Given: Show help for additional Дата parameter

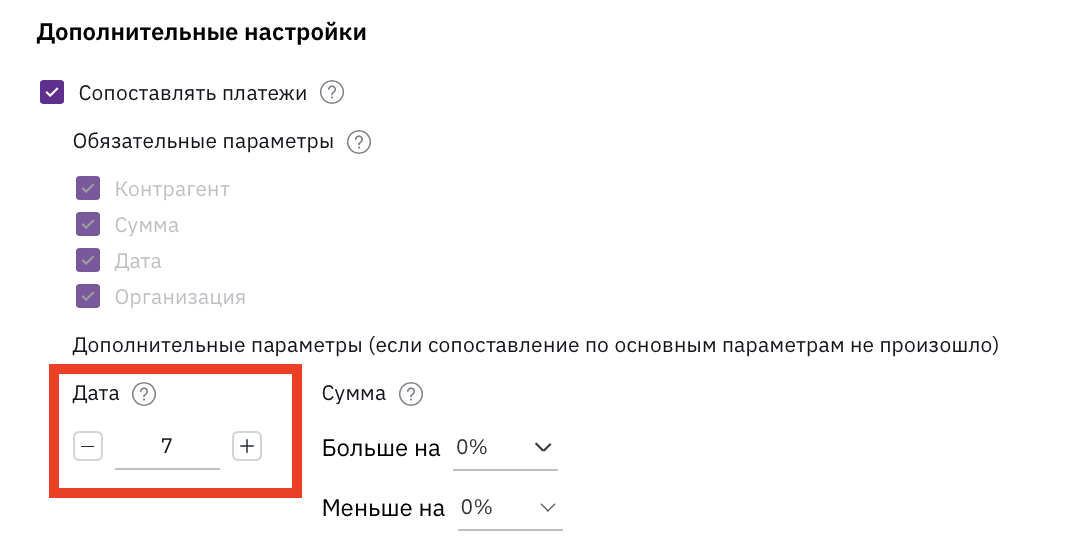Looking at the screenshot, I should 144,394.
